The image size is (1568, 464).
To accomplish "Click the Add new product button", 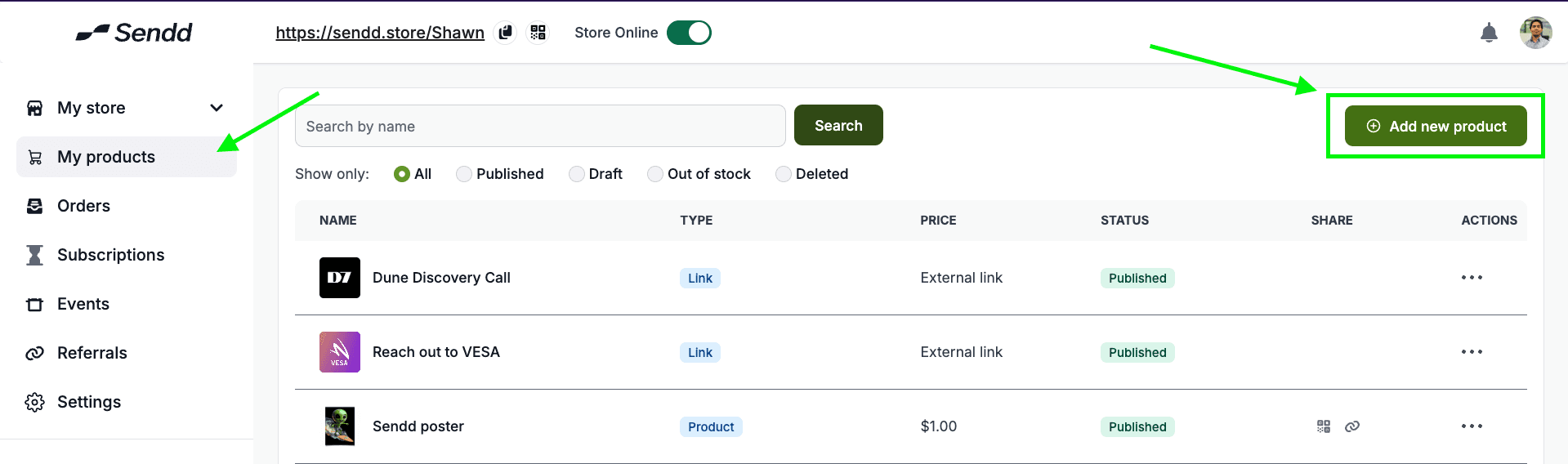I will (1436, 127).
